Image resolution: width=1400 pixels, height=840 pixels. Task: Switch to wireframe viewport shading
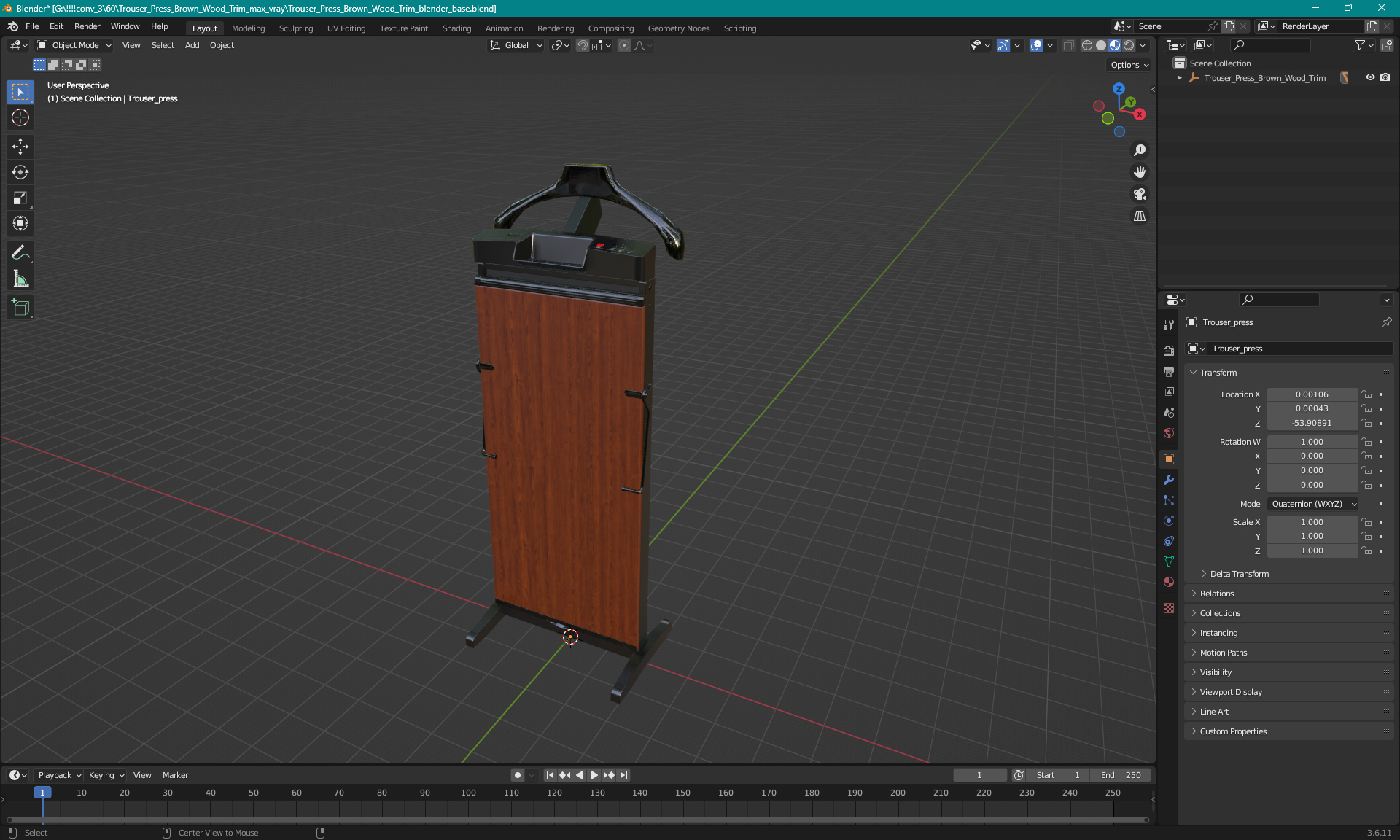pos(1086,45)
